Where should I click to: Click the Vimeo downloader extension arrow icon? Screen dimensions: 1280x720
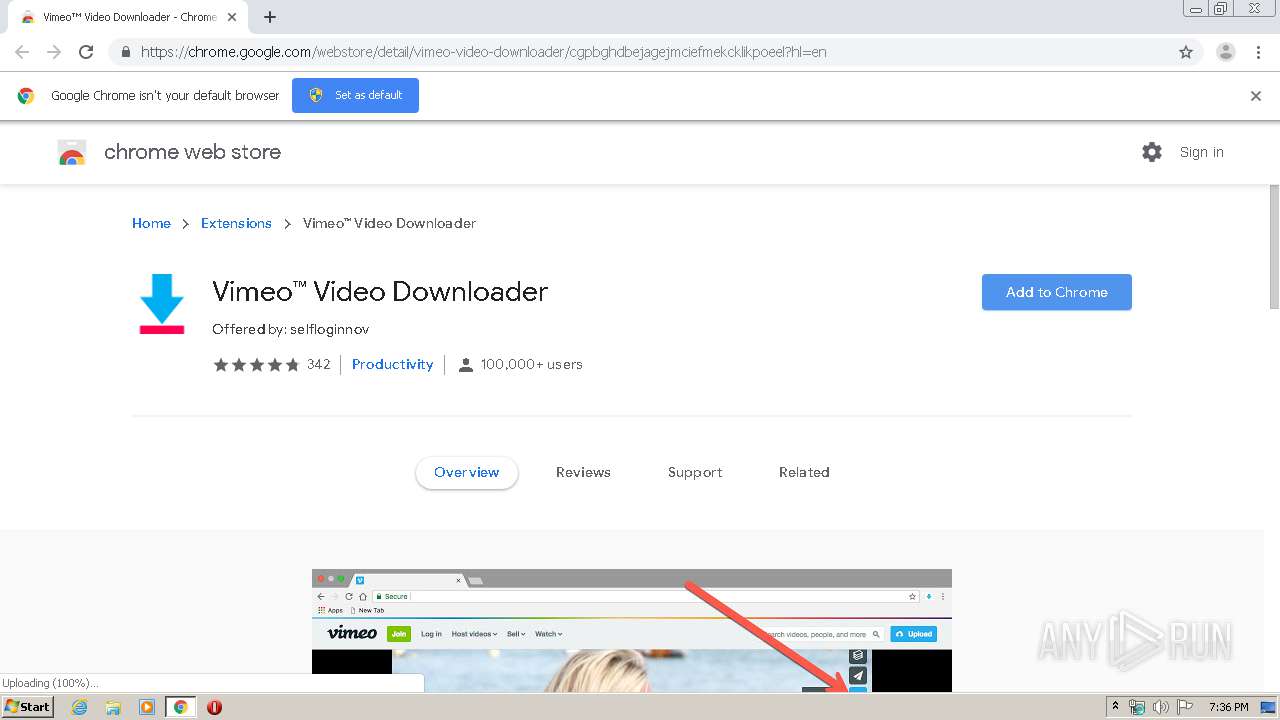click(x=162, y=304)
